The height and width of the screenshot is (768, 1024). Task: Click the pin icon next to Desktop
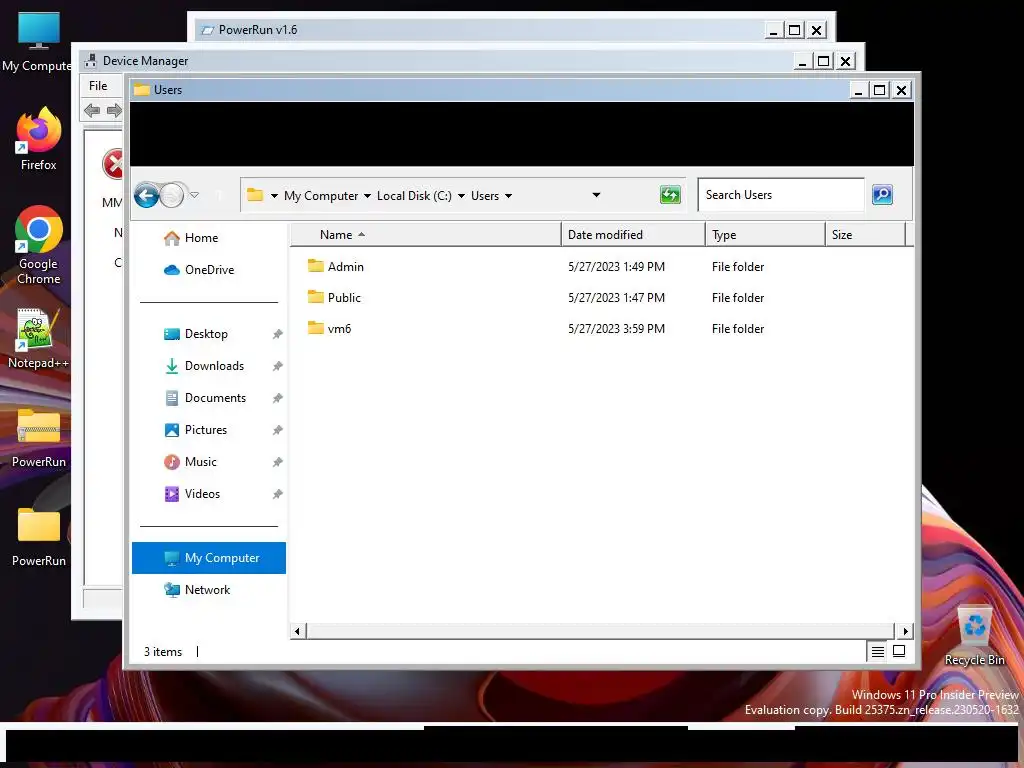point(278,334)
